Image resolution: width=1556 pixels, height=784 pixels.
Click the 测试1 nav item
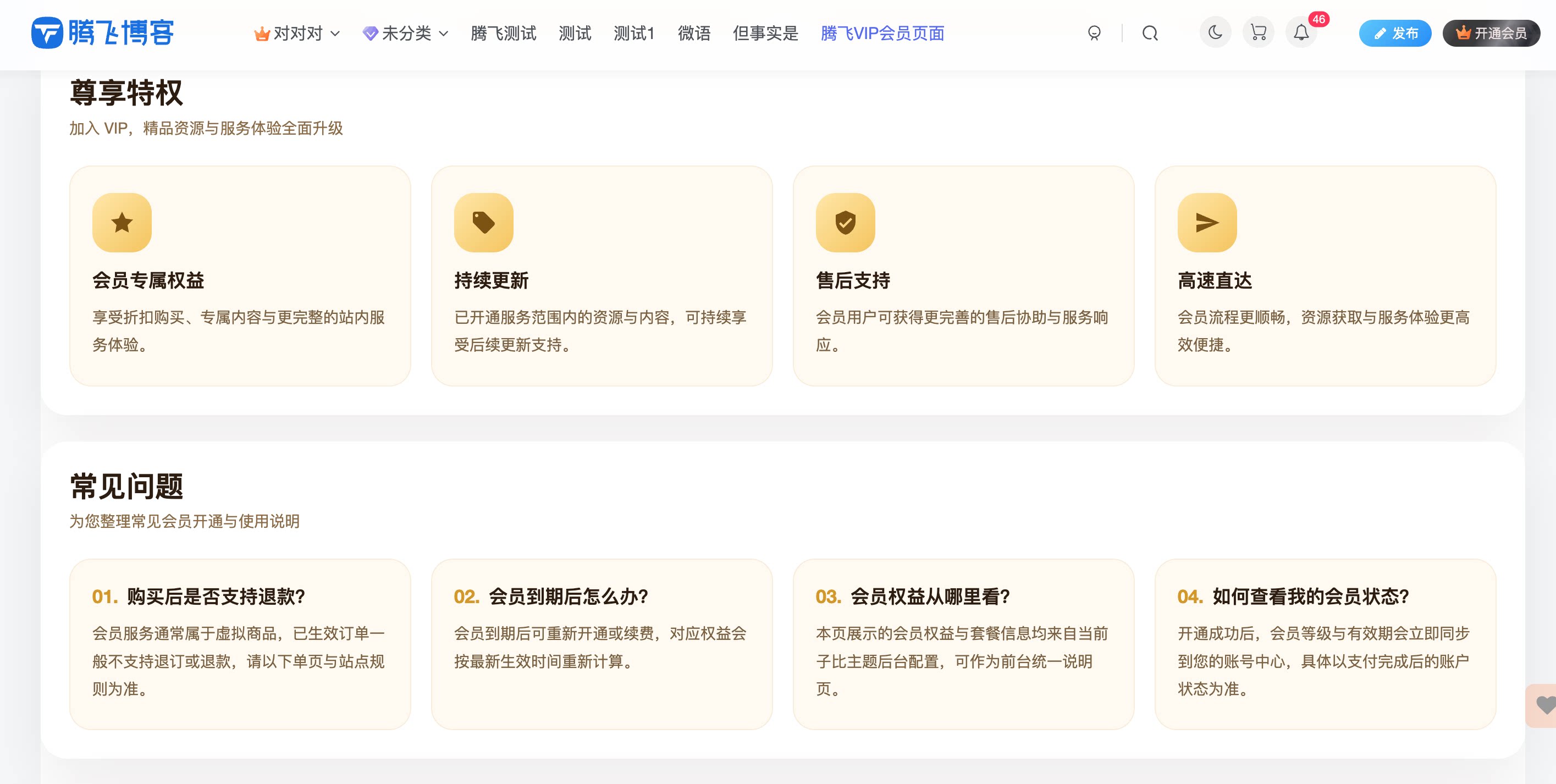click(634, 33)
